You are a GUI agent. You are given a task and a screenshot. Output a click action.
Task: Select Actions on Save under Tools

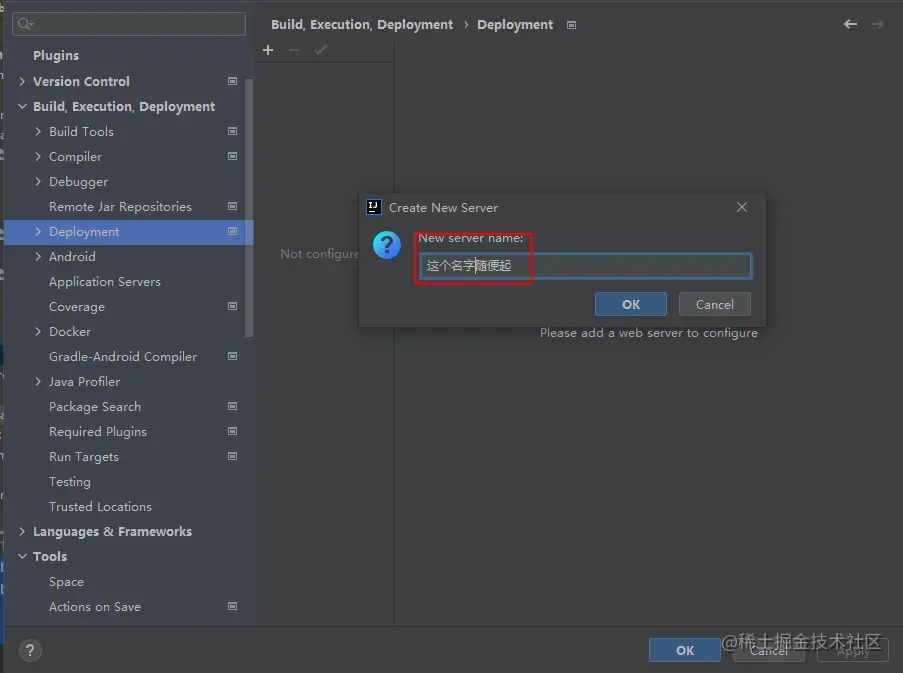point(94,607)
